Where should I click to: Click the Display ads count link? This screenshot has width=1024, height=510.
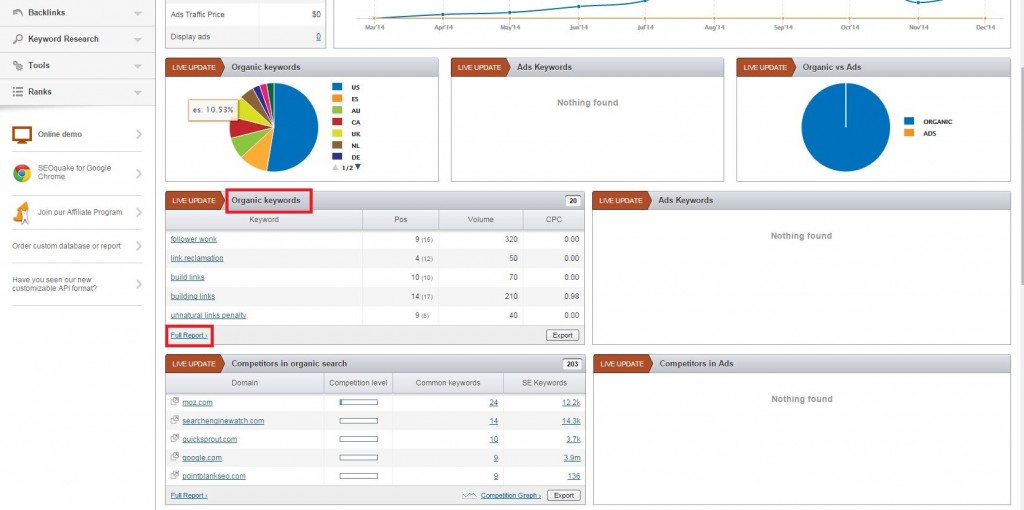(x=318, y=37)
